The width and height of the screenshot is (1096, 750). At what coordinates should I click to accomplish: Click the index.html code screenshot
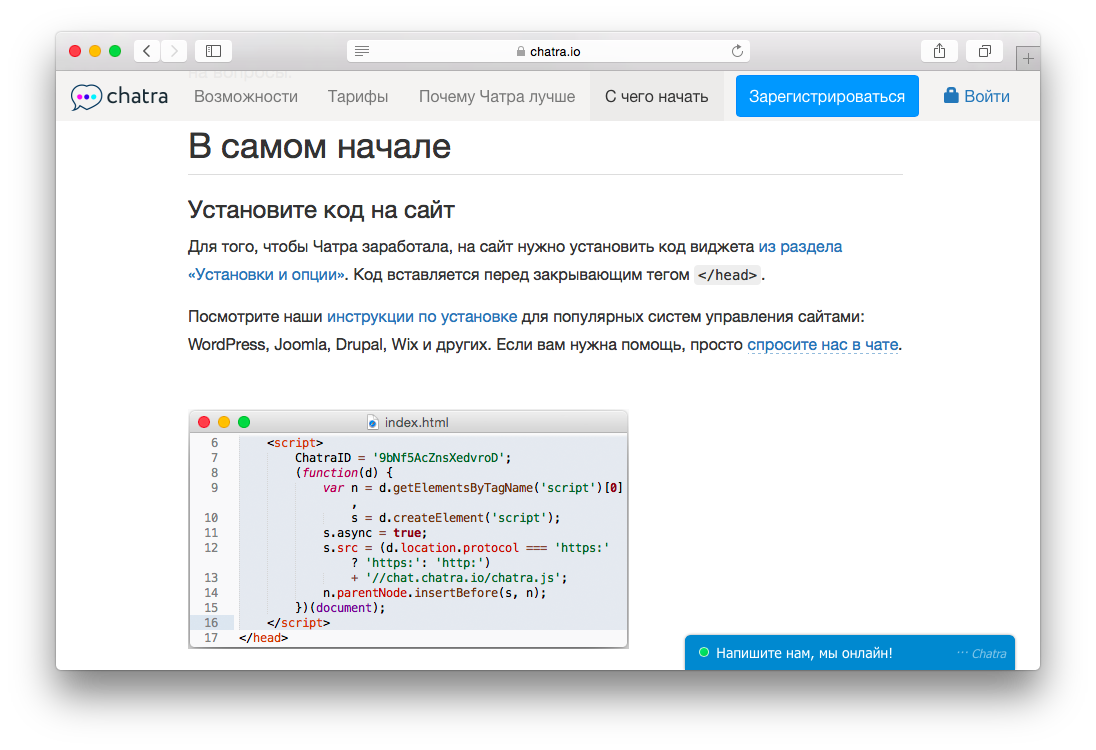[408, 529]
